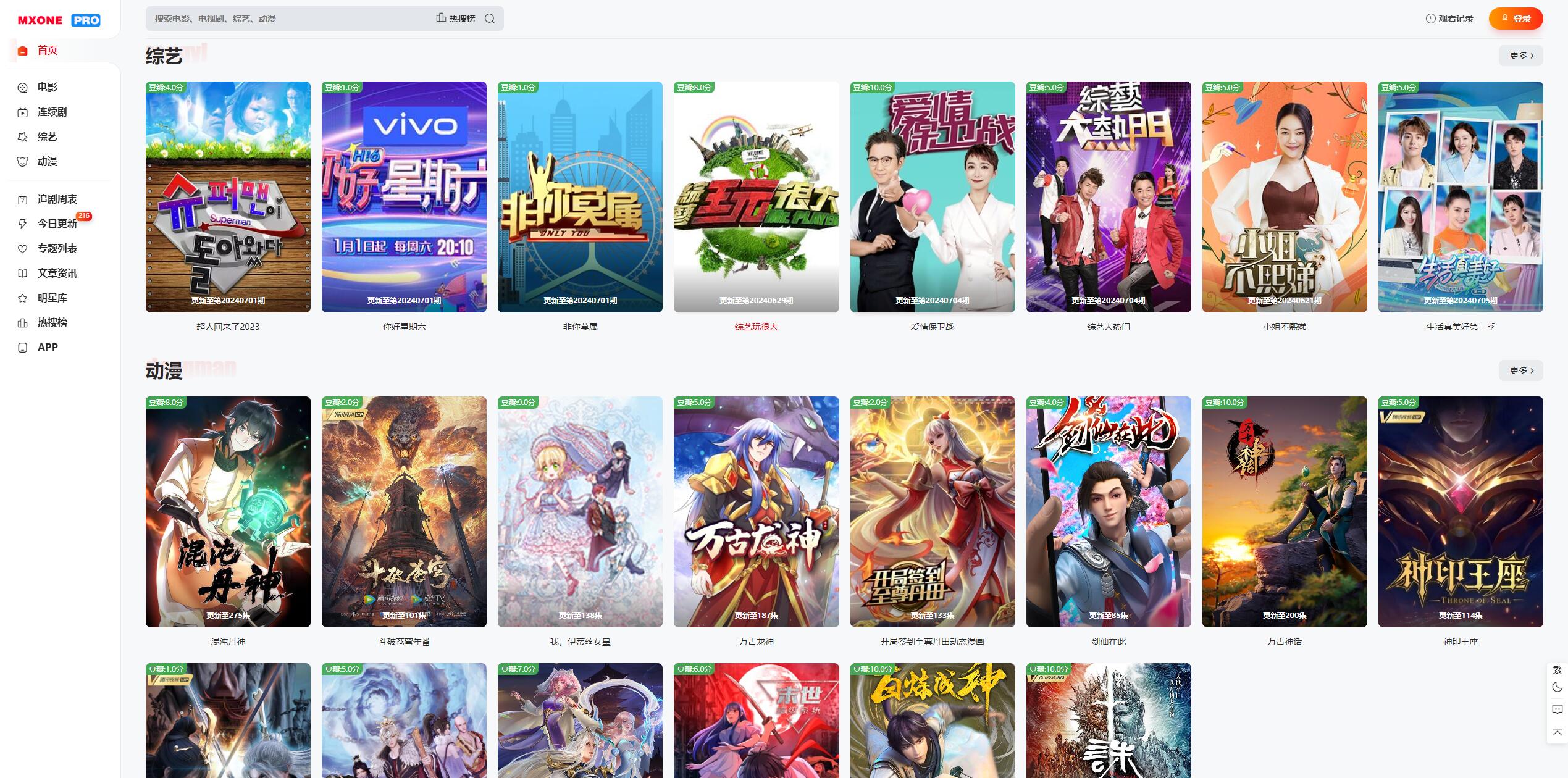Image resolution: width=1568 pixels, height=778 pixels.
Task: Click 热搜榜 inside the search bar
Action: (x=456, y=19)
